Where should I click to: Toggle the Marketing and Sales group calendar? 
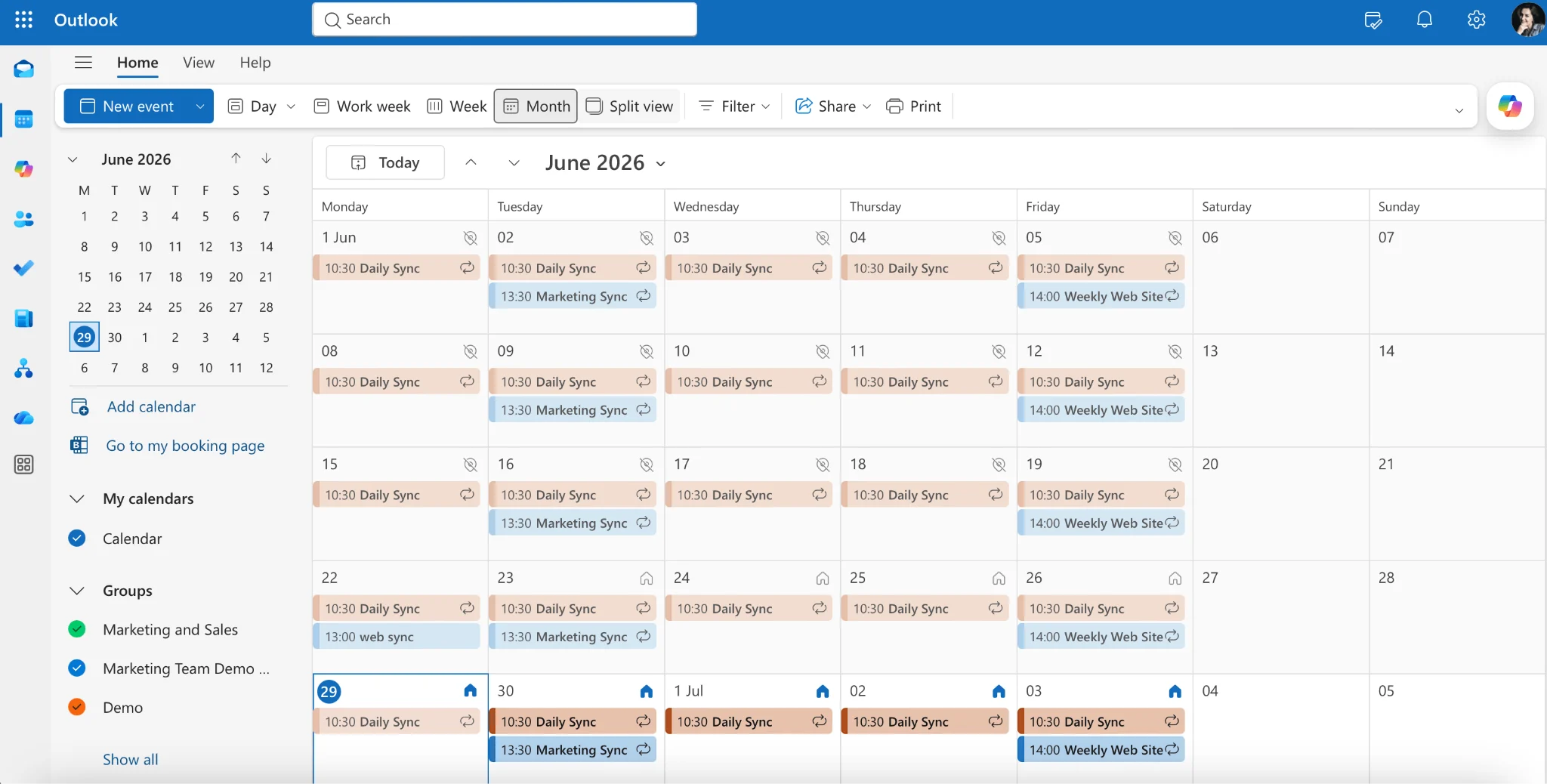pos(77,629)
